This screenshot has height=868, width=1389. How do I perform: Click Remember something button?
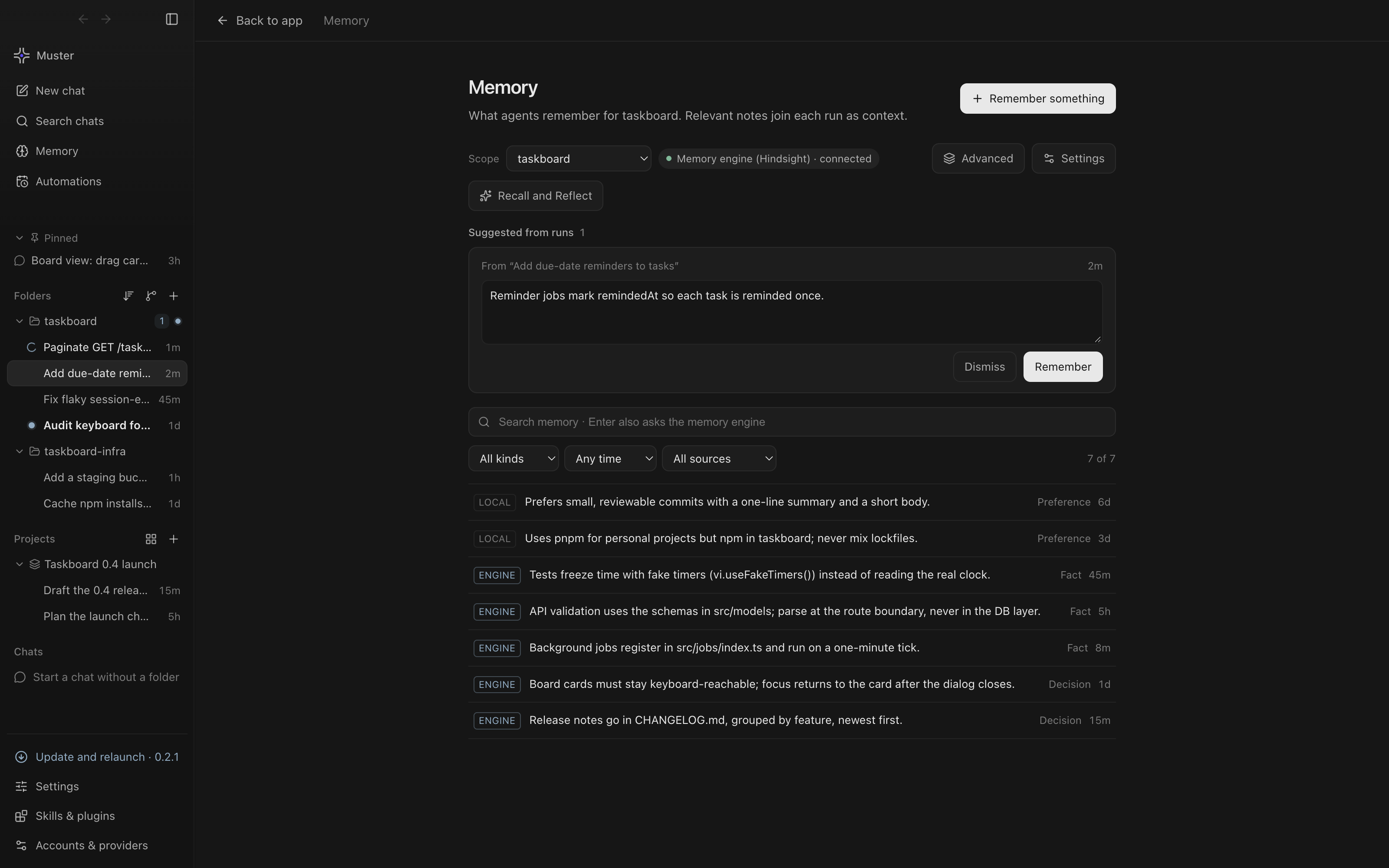pos(1038,99)
